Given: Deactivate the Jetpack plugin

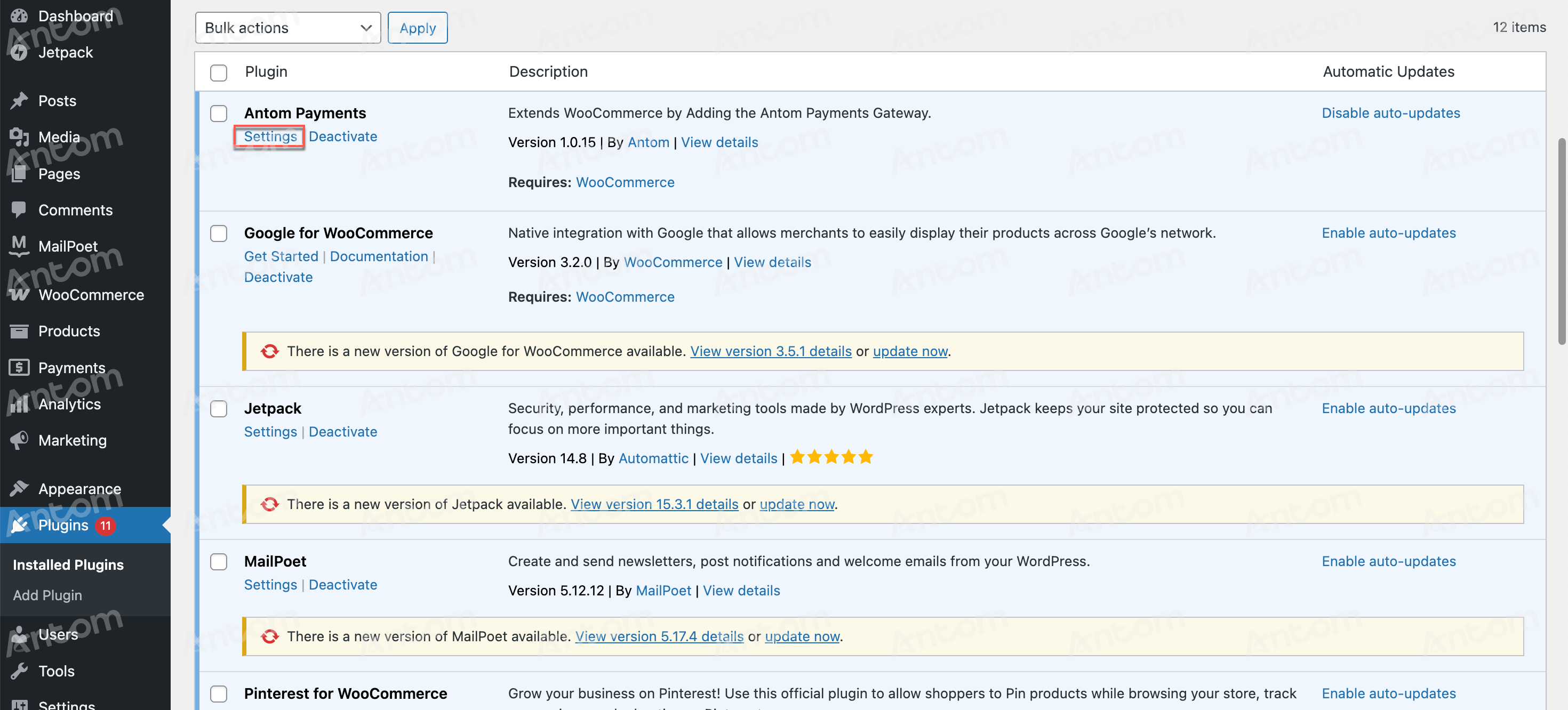Looking at the screenshot, I should [343, 431].
